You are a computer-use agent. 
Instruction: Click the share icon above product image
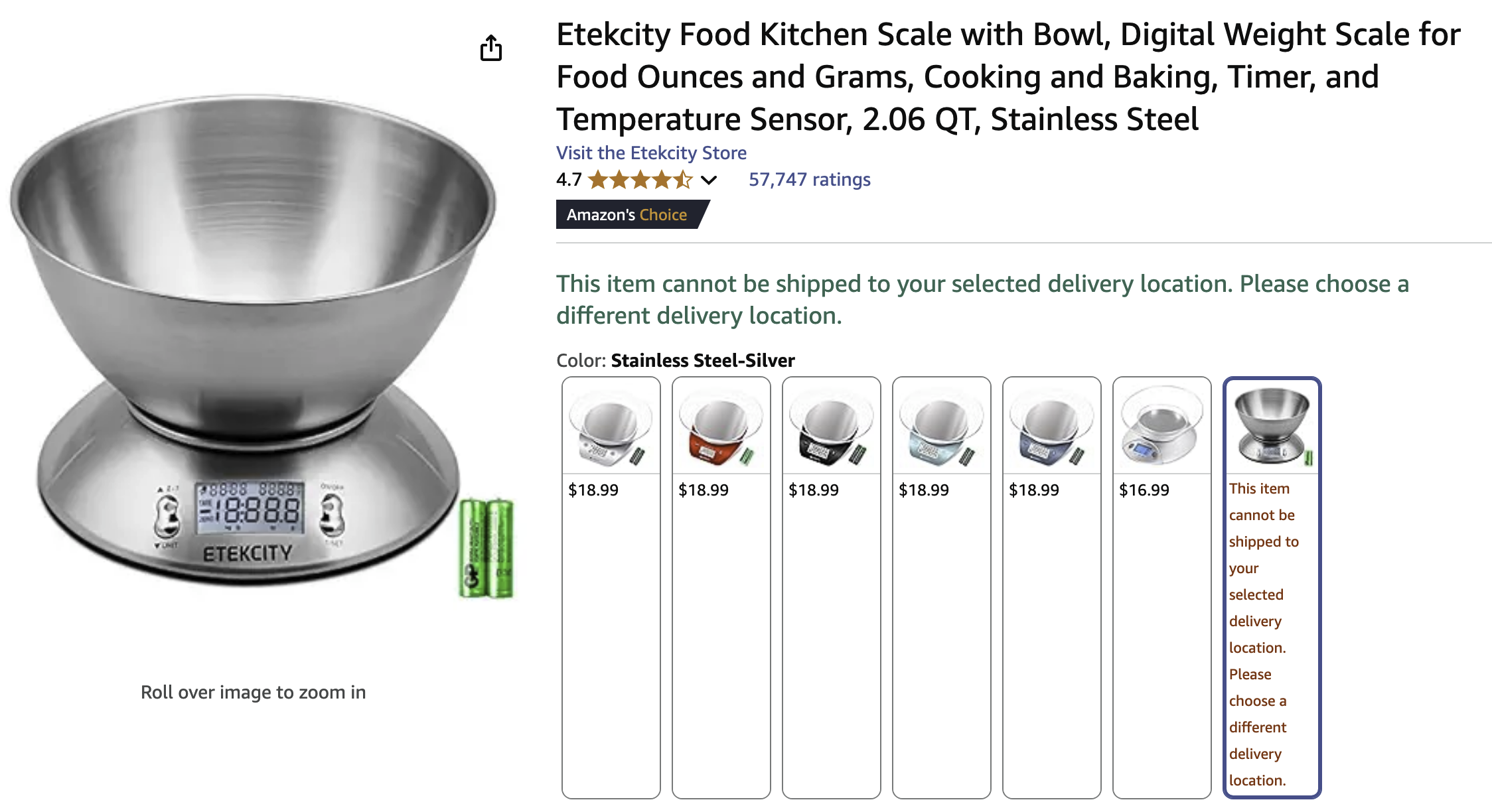[x=491, y=48]
